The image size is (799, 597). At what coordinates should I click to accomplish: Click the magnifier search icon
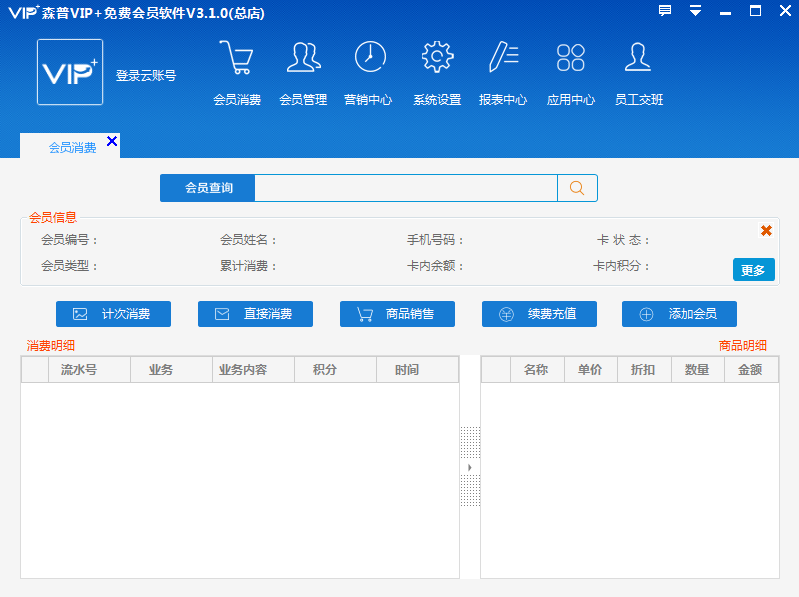(x=577, y=188)
